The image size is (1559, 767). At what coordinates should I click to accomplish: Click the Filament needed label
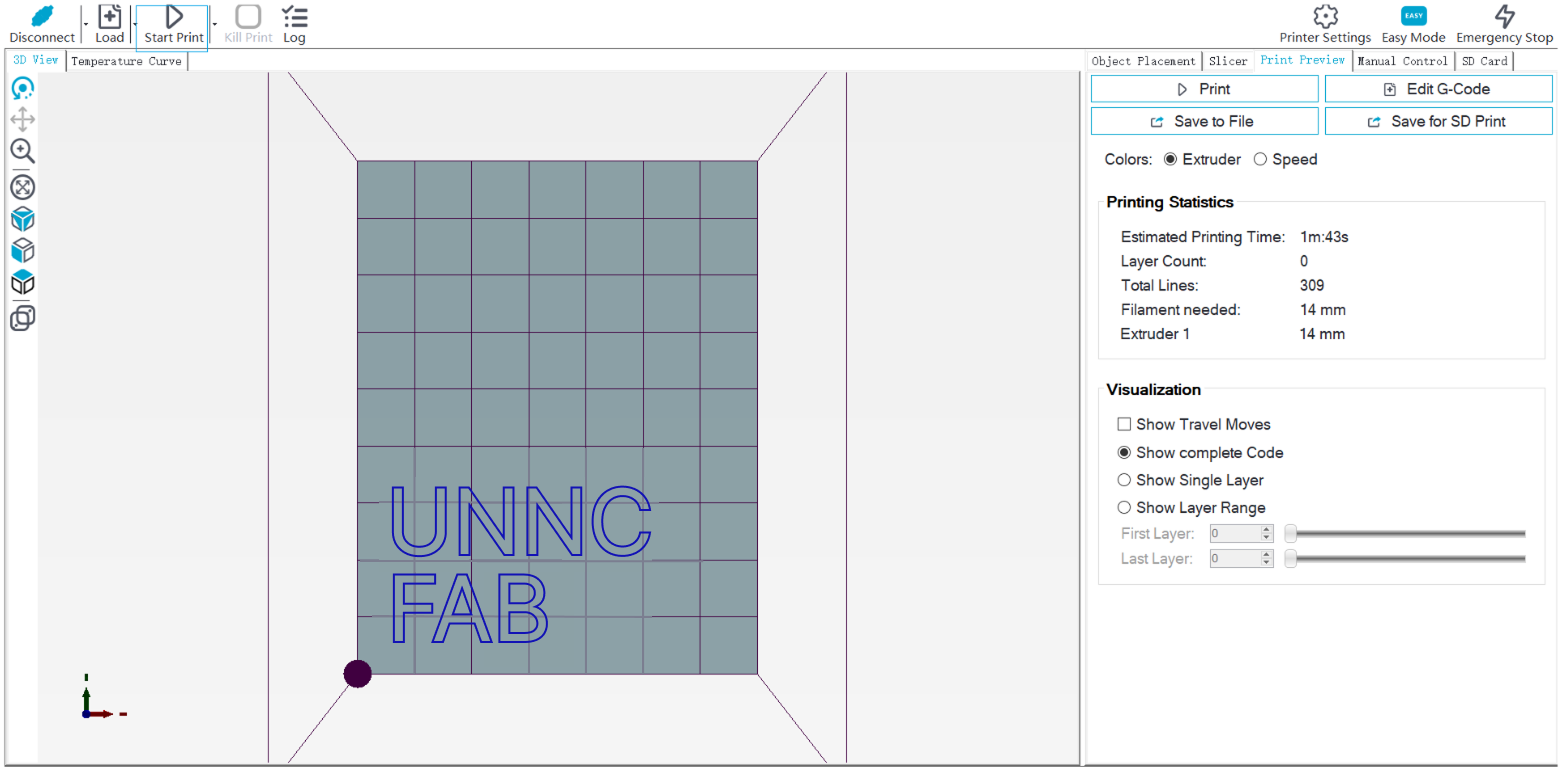pos(1181,310)
